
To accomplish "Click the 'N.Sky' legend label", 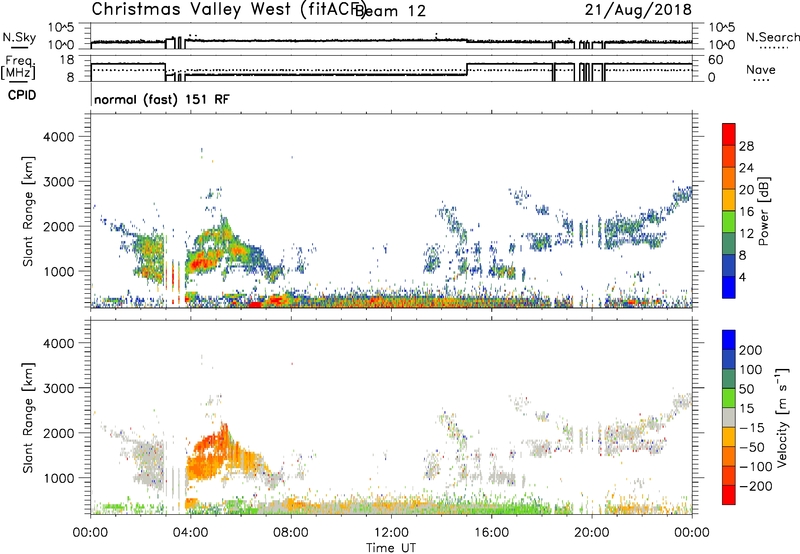I will click(x=19, y=37).
